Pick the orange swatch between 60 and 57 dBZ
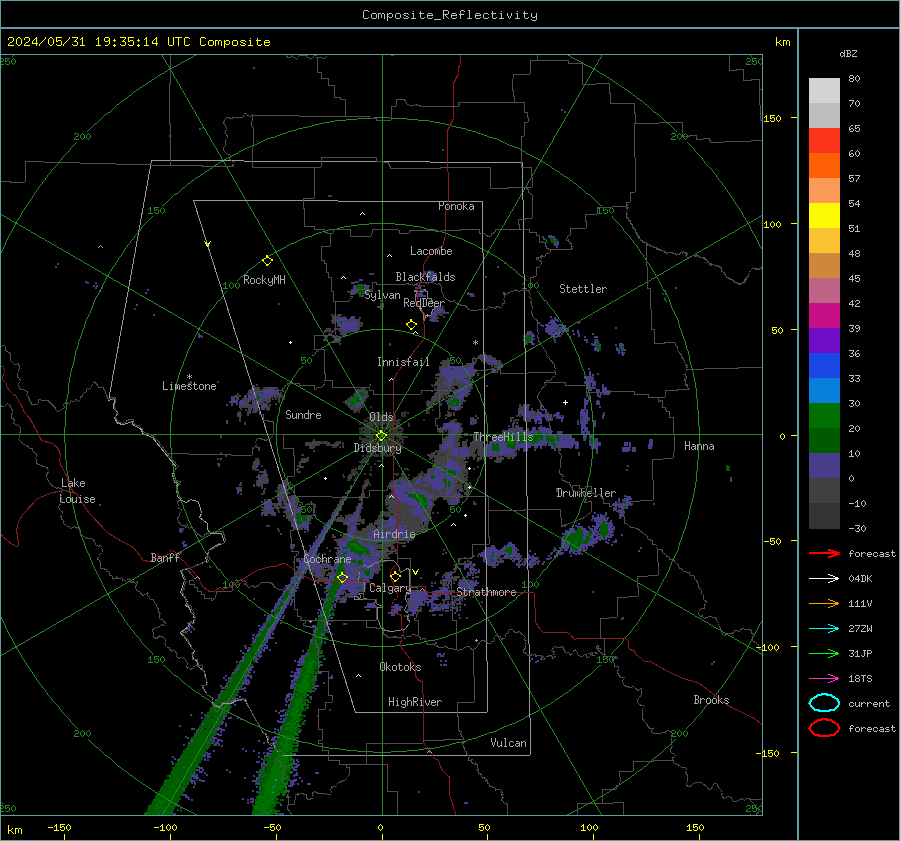900x841 pixels. point(824,165)
